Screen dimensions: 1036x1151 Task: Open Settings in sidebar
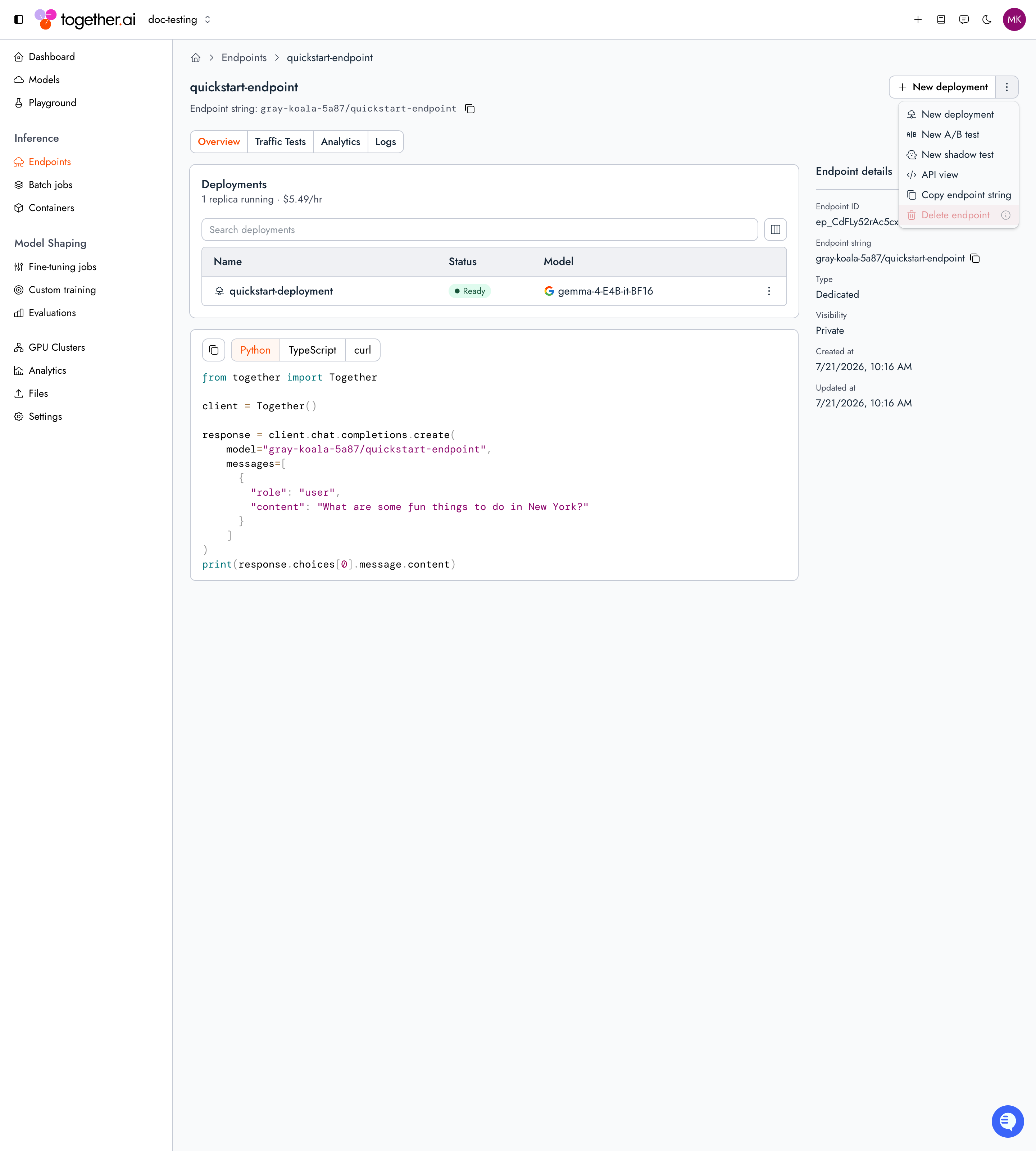click(38, 417)
